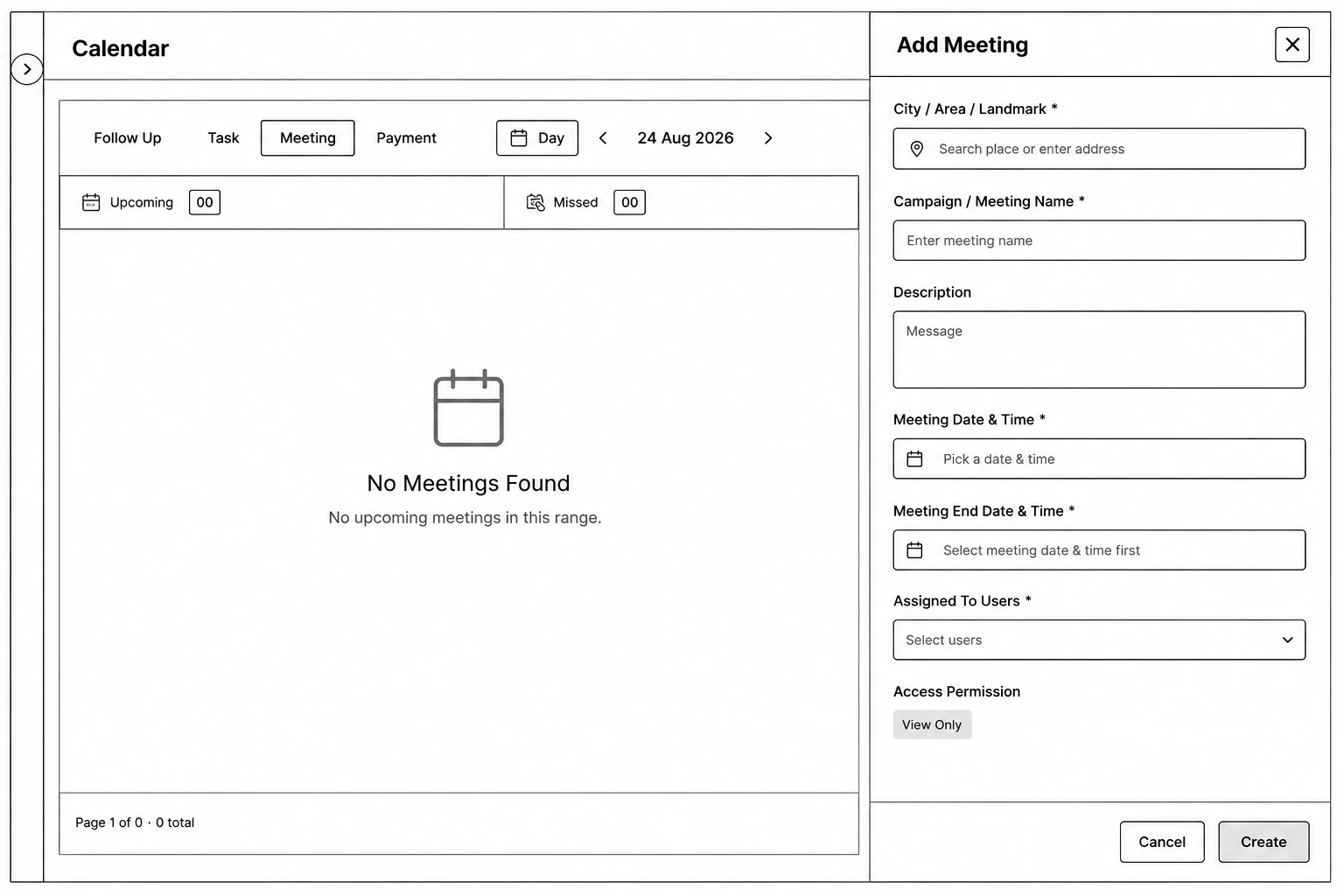This screenshot has width=1344, height=896.
Task: Open the Select users dropdown
Action: point(1099,640)
